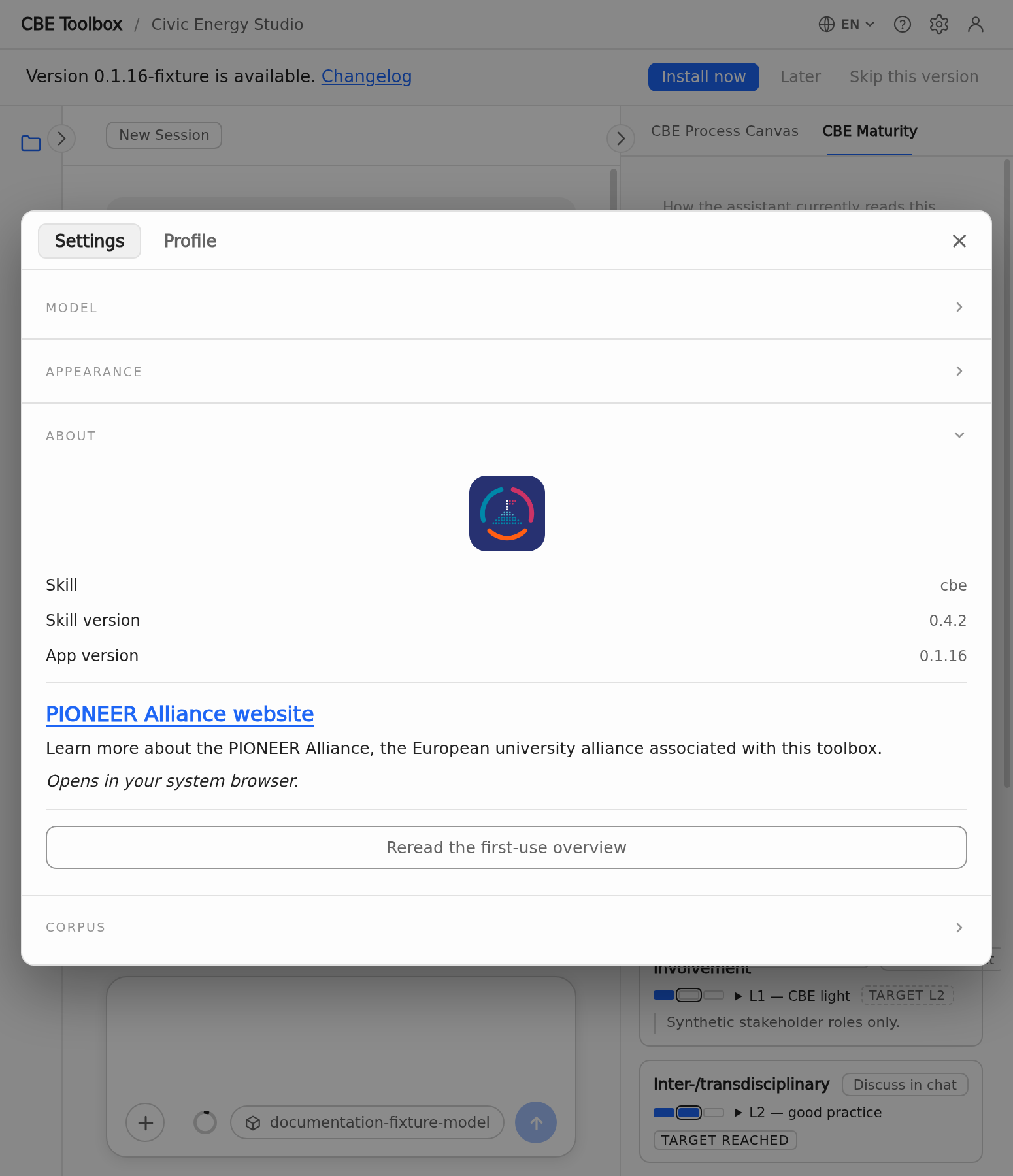
Task: Expand the L2 — good practice disclosure triangle
Action: click(x=739, y=1113)
